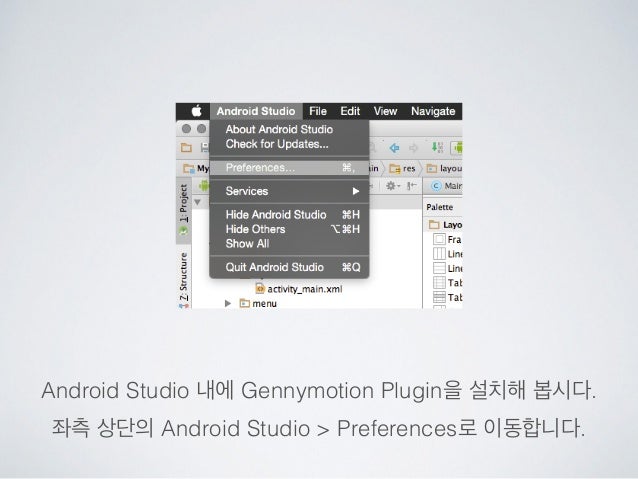This screenshot has height=479, width=638.
Task: Select the FrameLayout palette item
Action: point(448,239)
